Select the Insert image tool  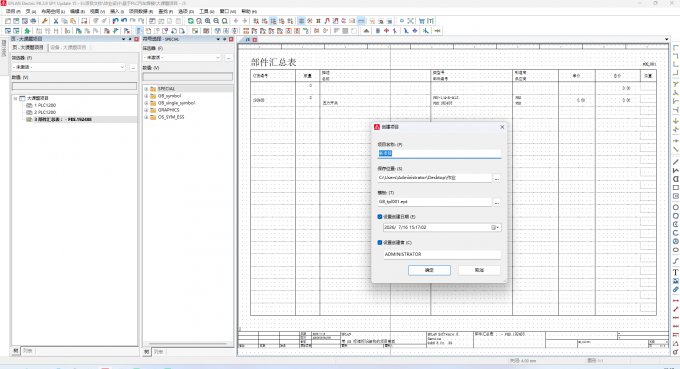coord(676,281)
